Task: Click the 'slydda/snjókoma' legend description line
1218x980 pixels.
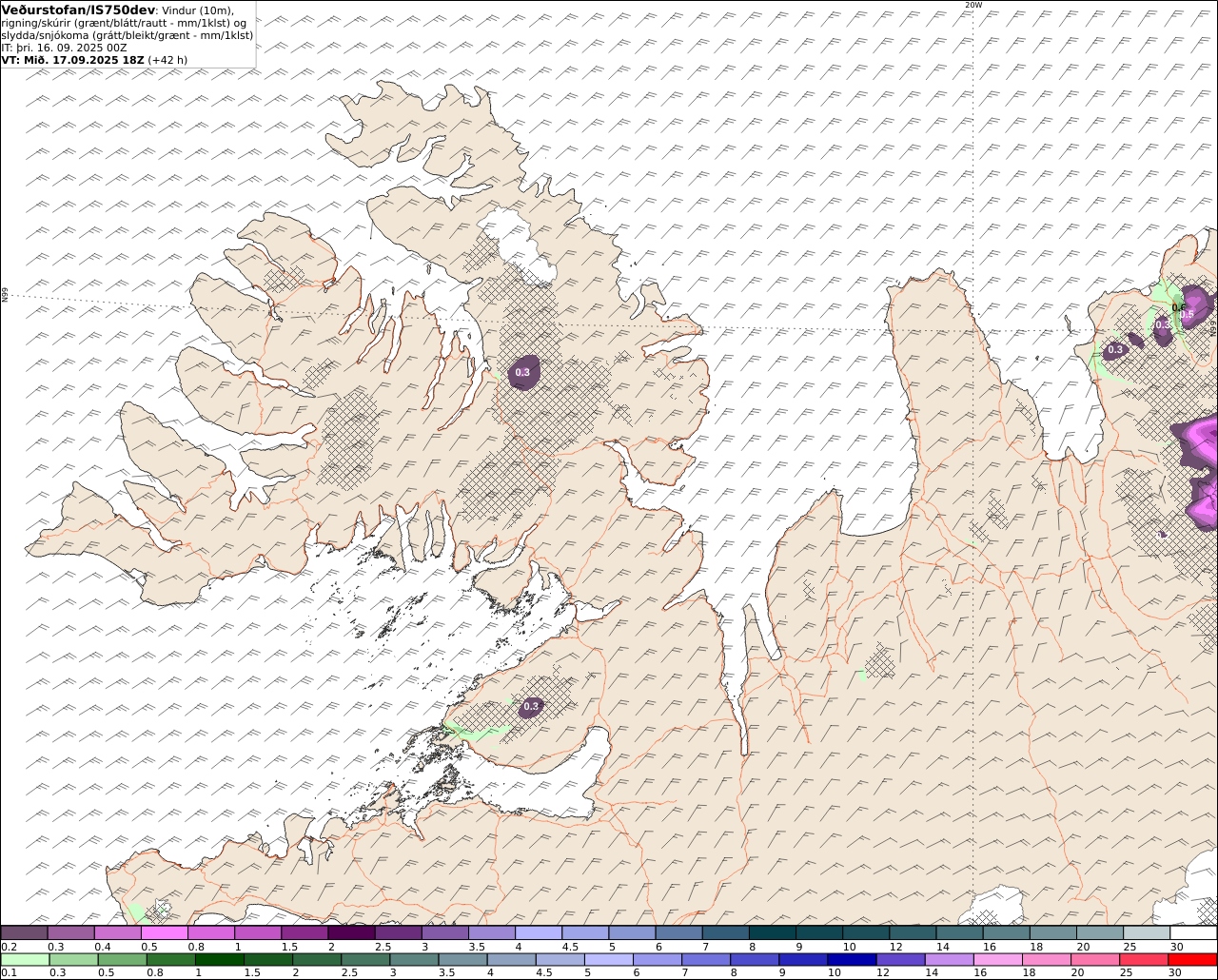Action: click(x=128, y=35)
